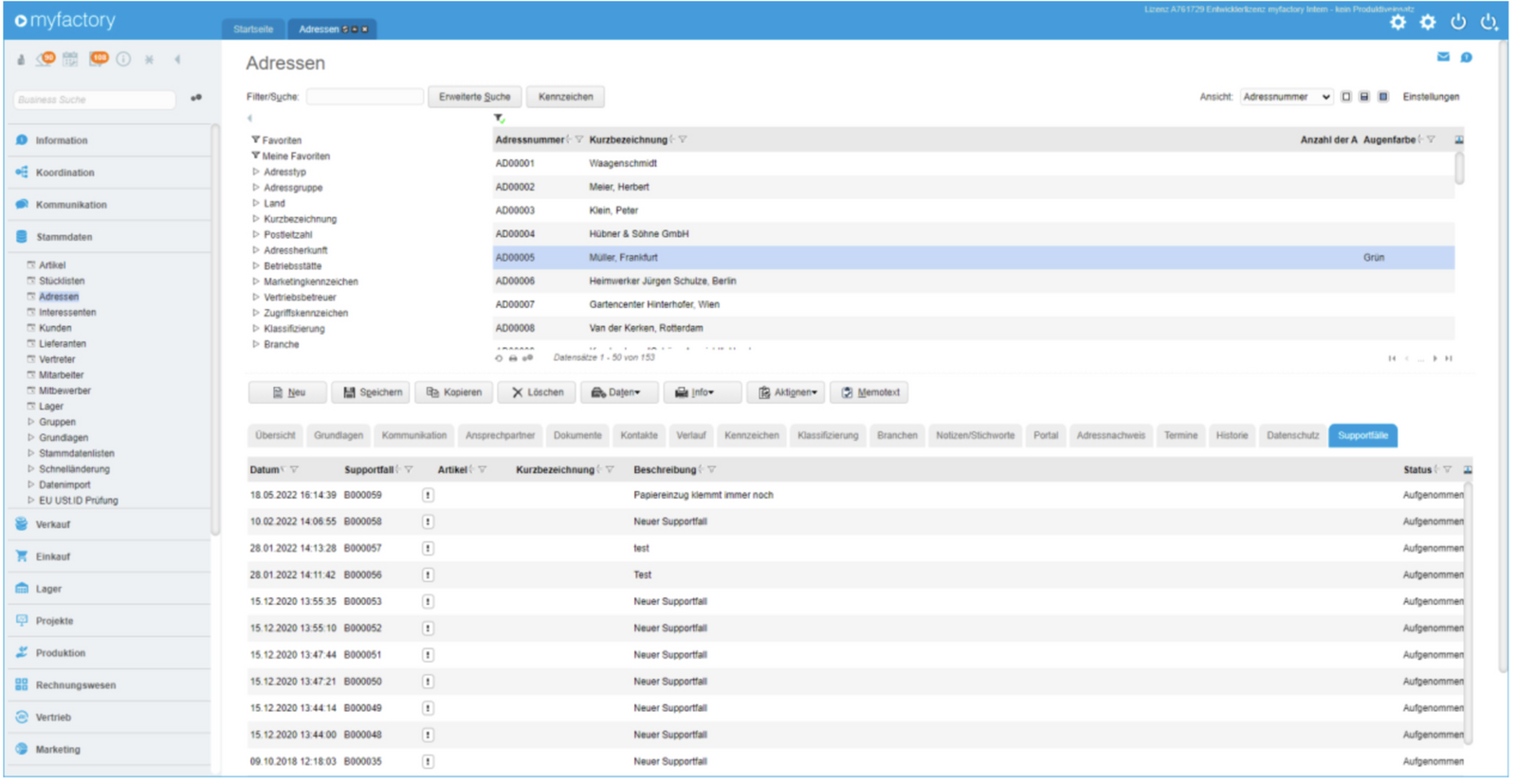Image resolution: width=1517 pixels, height=784 pixels.
Task: Click the Memotext button
Action: point(869,392)
